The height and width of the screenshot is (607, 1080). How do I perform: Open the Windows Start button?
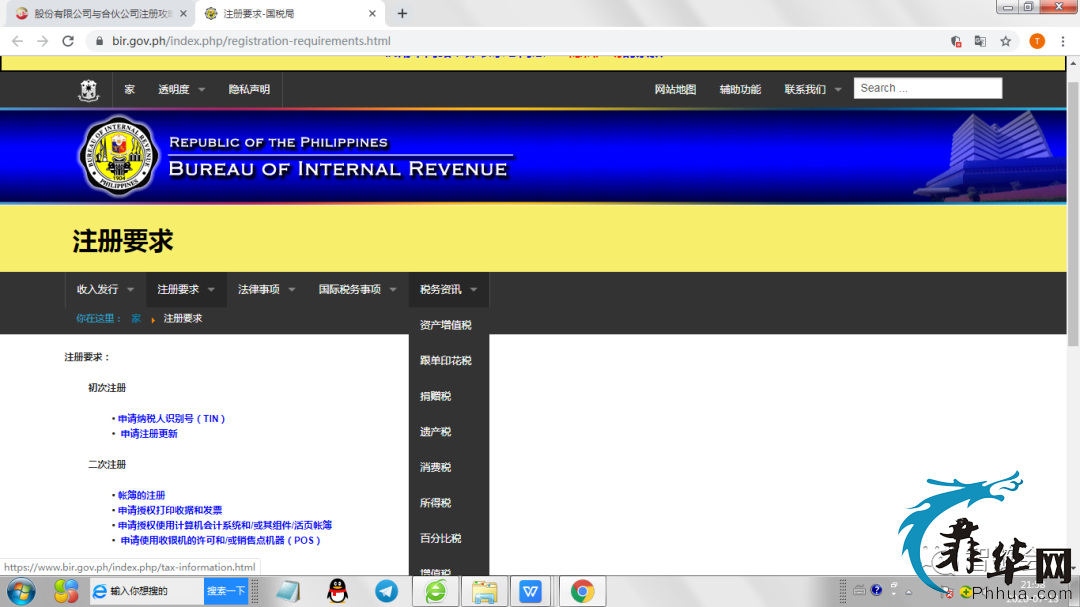click(21, 591)
